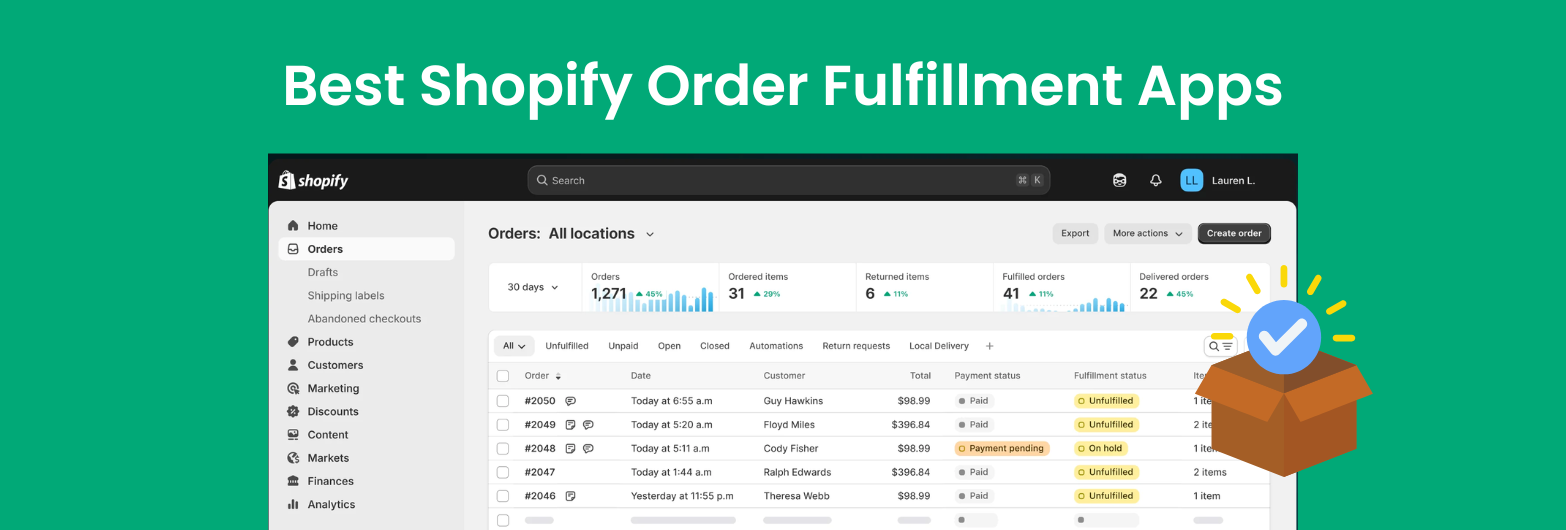Click the Create order button
The width and height of the screenshot is (1566, 530).
[x=1233, y=234]
